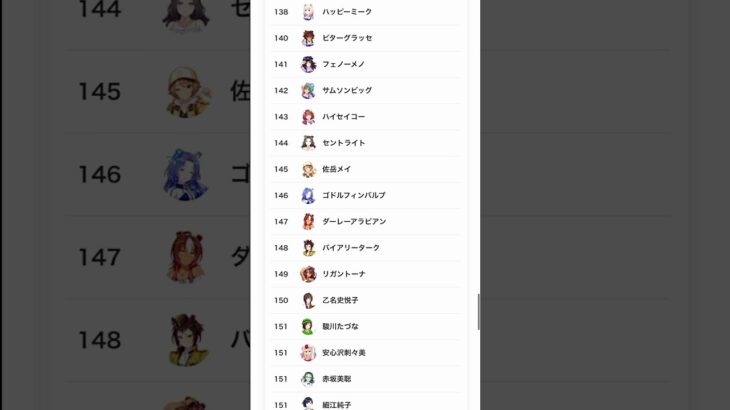Click ハッピーミーク character avatar

click(x=308, y=12)
